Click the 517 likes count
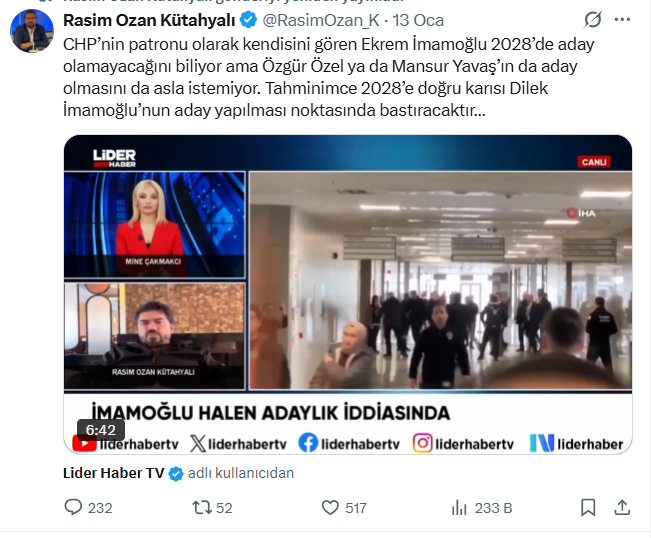The width and height of the screenshot is (651, 538). click(356, 508)
